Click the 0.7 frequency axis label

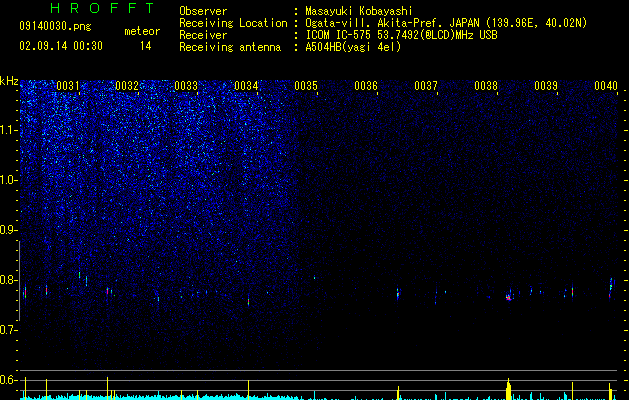tap(8, 330)
